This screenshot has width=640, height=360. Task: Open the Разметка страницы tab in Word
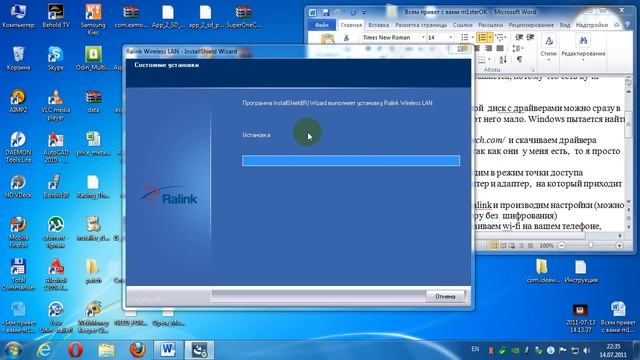pyautogui.click(x=421, y=25)
